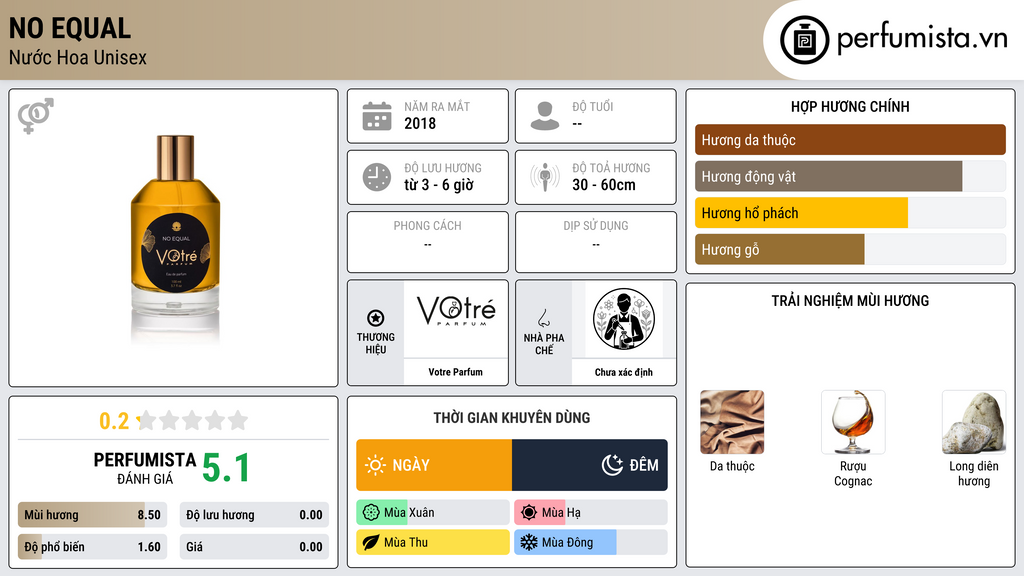Click the Phong cách card
1024x576 pixels.
[x=428, y=242]
